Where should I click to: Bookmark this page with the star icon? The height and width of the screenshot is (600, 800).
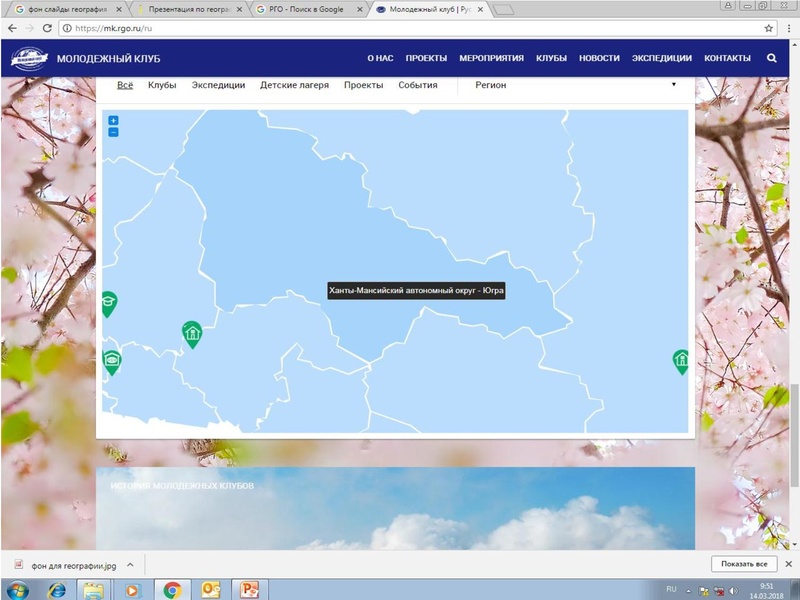pos(768,29)
